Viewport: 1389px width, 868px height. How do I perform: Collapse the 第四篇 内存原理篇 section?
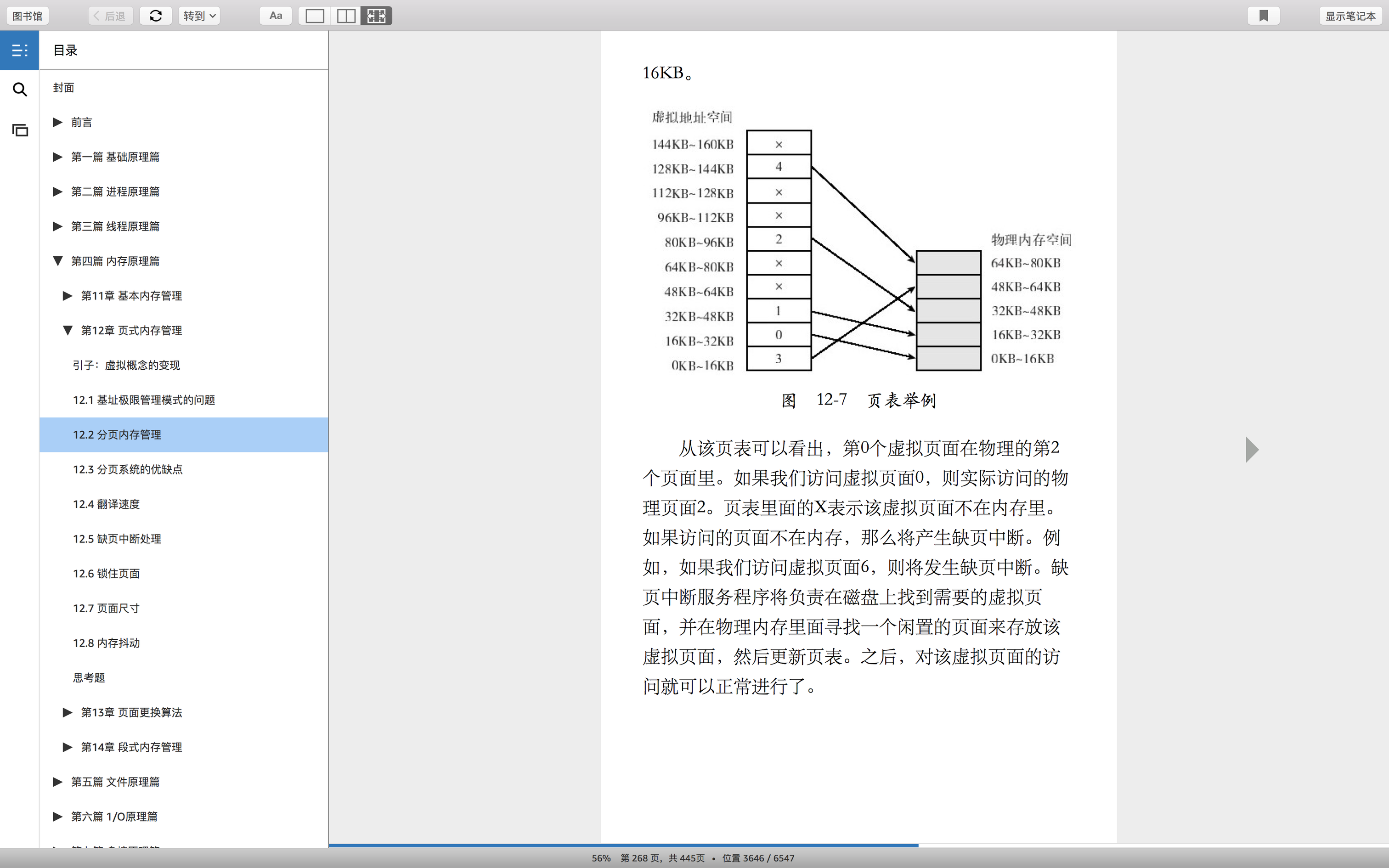click(x=57, y=261)
